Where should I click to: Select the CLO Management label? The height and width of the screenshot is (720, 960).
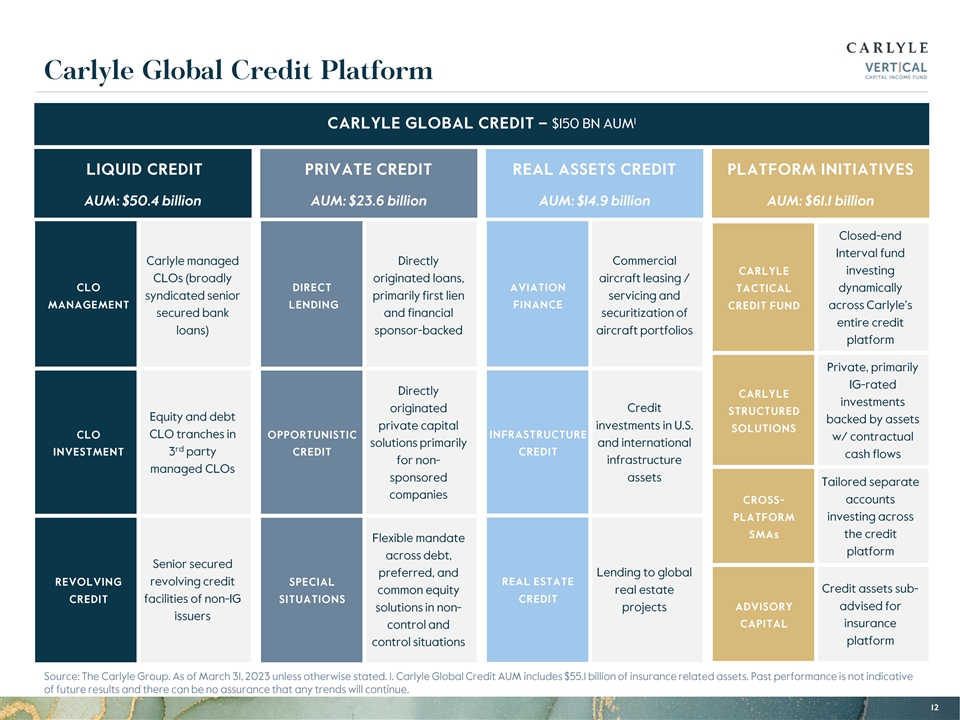click(86, 294)
